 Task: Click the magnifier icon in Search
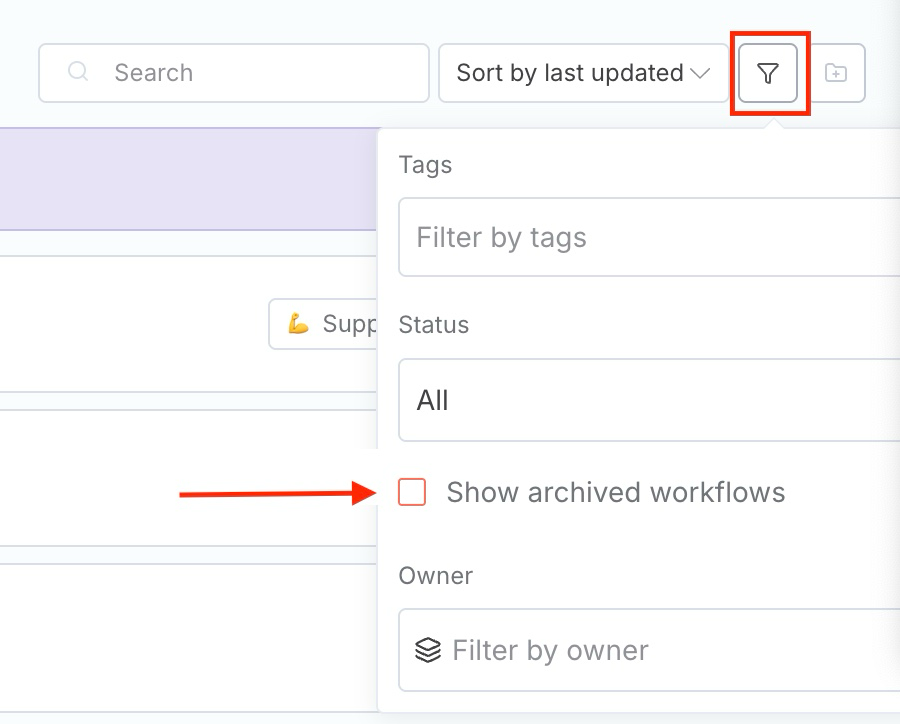[78, 73]
